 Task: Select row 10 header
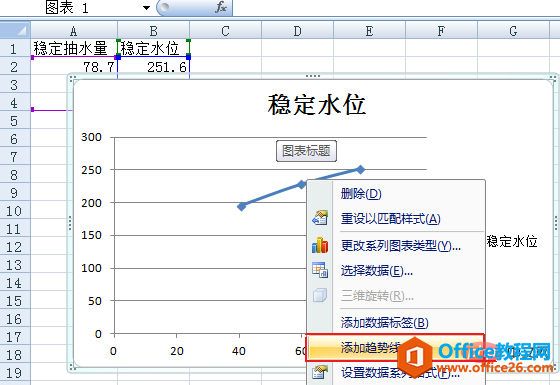pos(14,211)
